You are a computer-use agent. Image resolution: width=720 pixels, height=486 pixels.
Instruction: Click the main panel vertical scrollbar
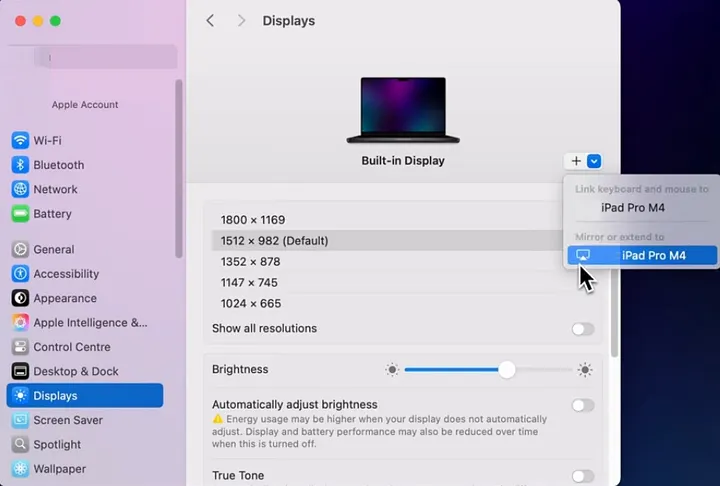tap(614, 310)
